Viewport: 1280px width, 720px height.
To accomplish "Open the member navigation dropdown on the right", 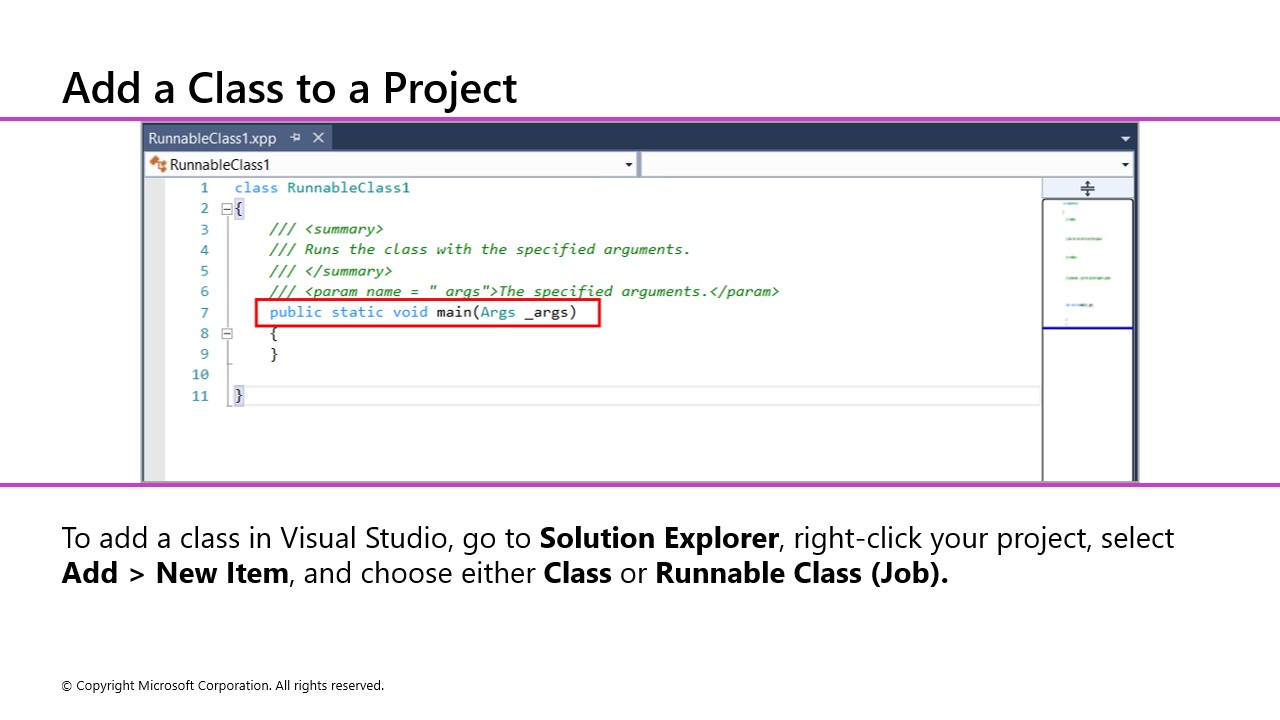I will 1125,163.
